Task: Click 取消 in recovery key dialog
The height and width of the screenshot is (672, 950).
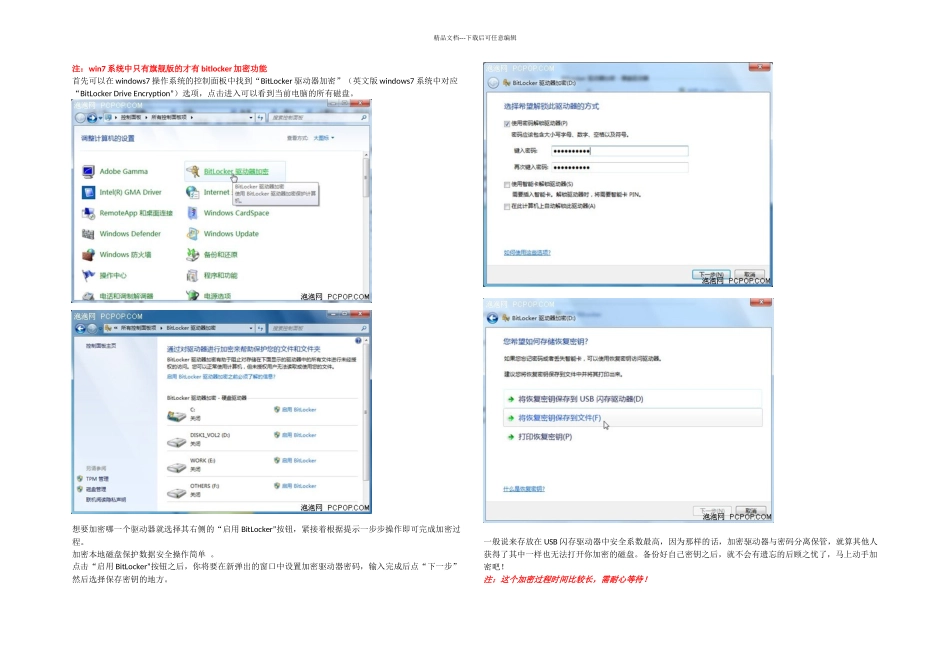Action: tap(751, 511)
